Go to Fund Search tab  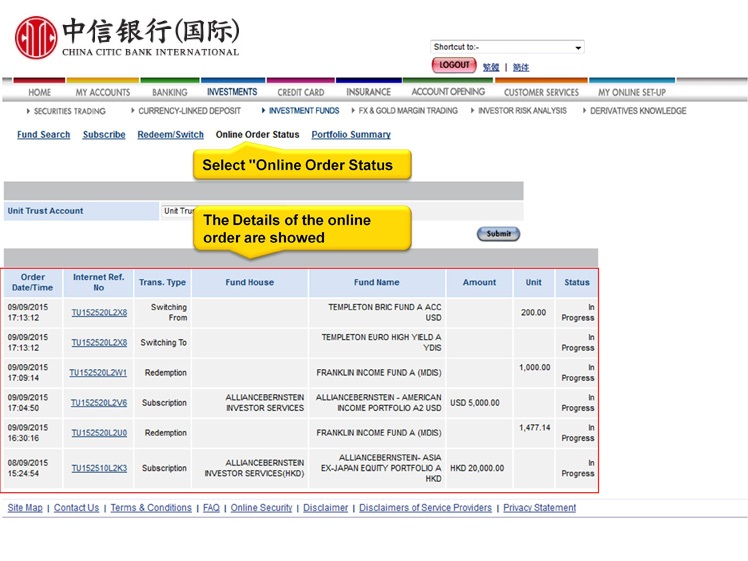(43, 135)
